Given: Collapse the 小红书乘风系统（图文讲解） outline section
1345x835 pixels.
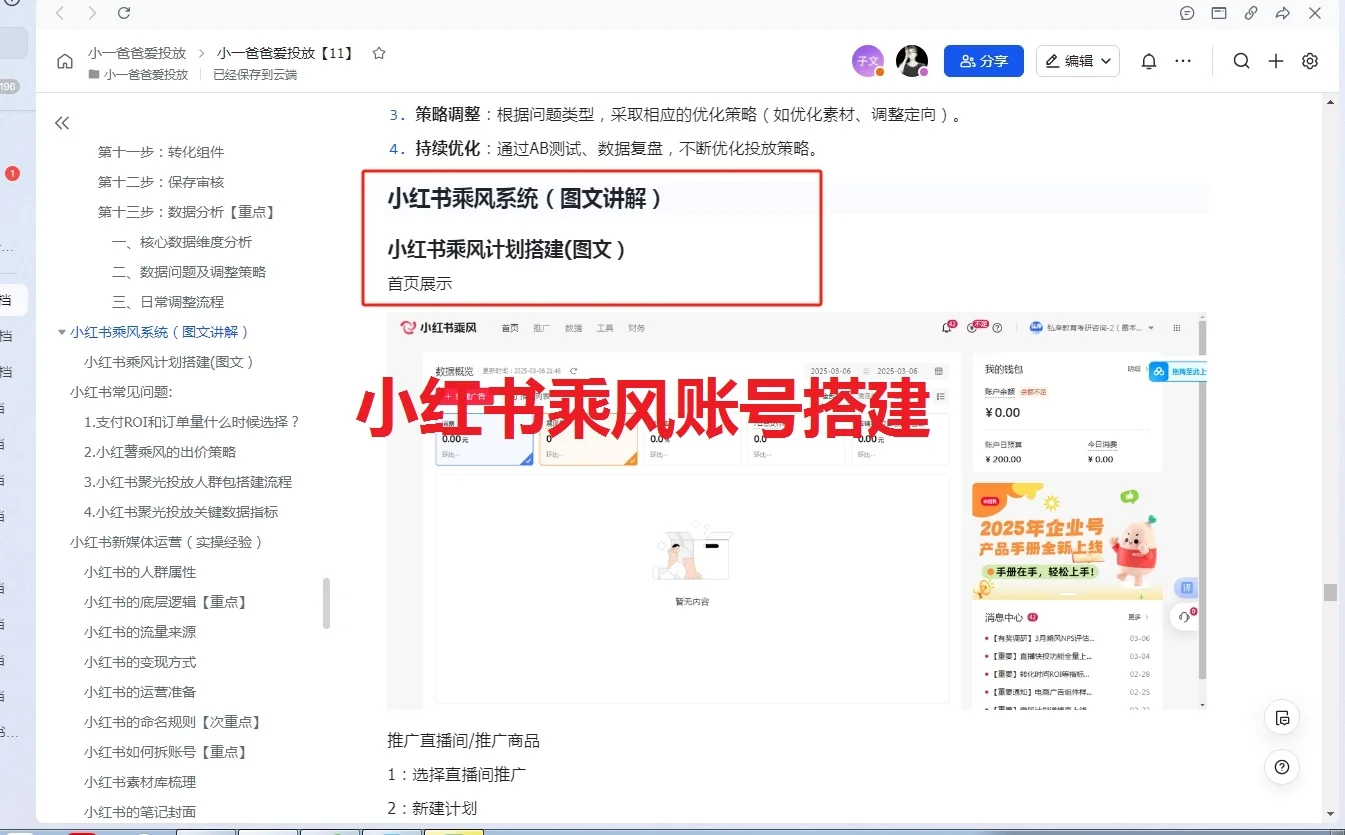Looking at the screenshot, I should [62, 332].
